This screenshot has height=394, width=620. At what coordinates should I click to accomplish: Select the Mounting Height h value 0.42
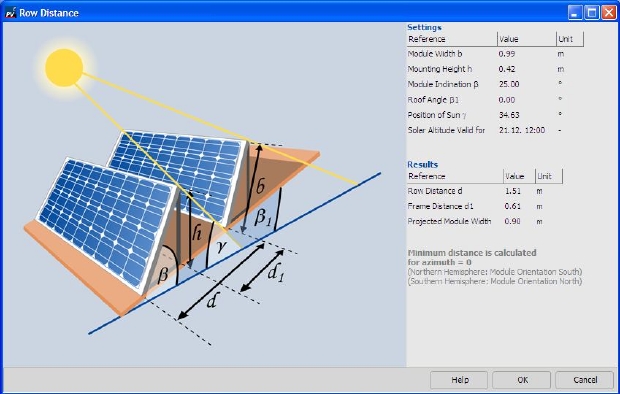507,69
